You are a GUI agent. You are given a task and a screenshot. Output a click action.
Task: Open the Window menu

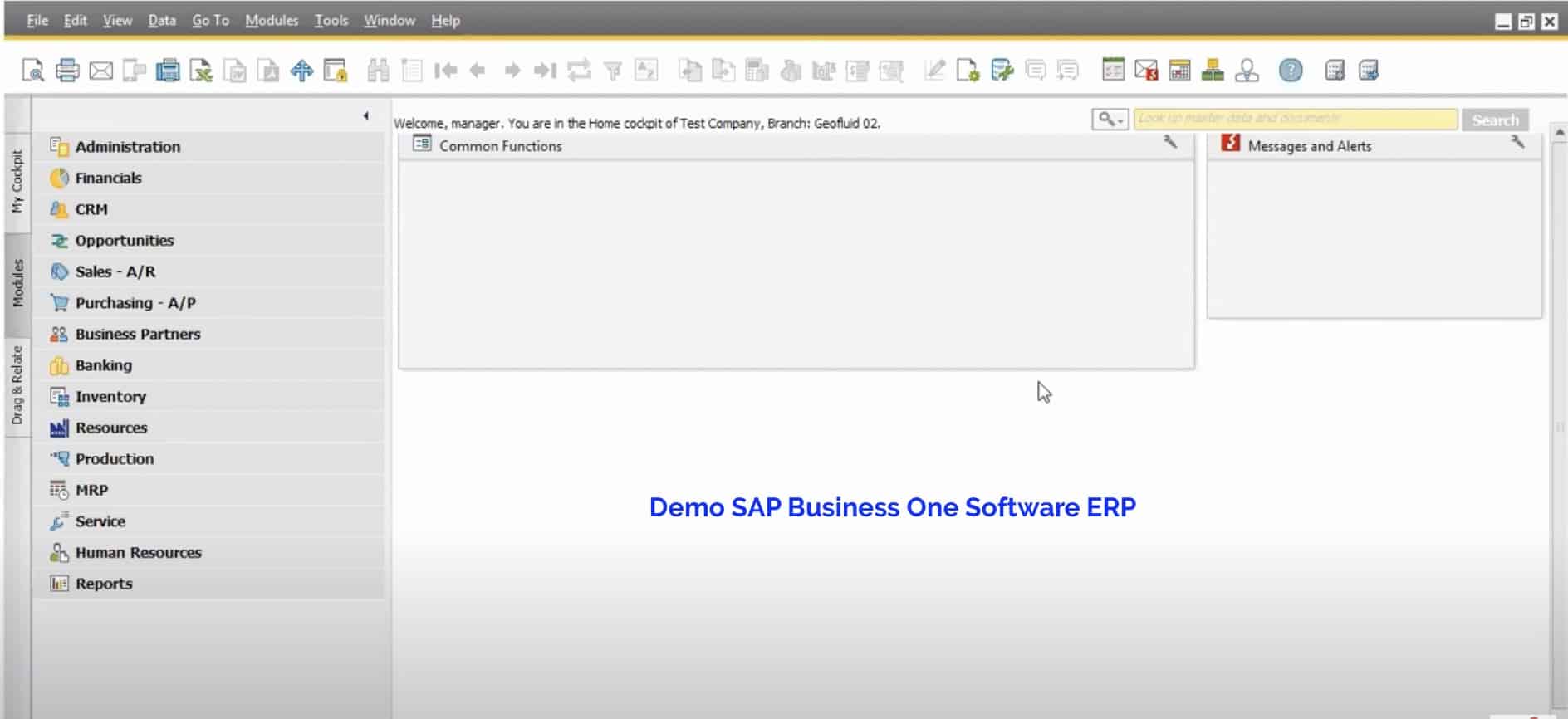(390, 20)
